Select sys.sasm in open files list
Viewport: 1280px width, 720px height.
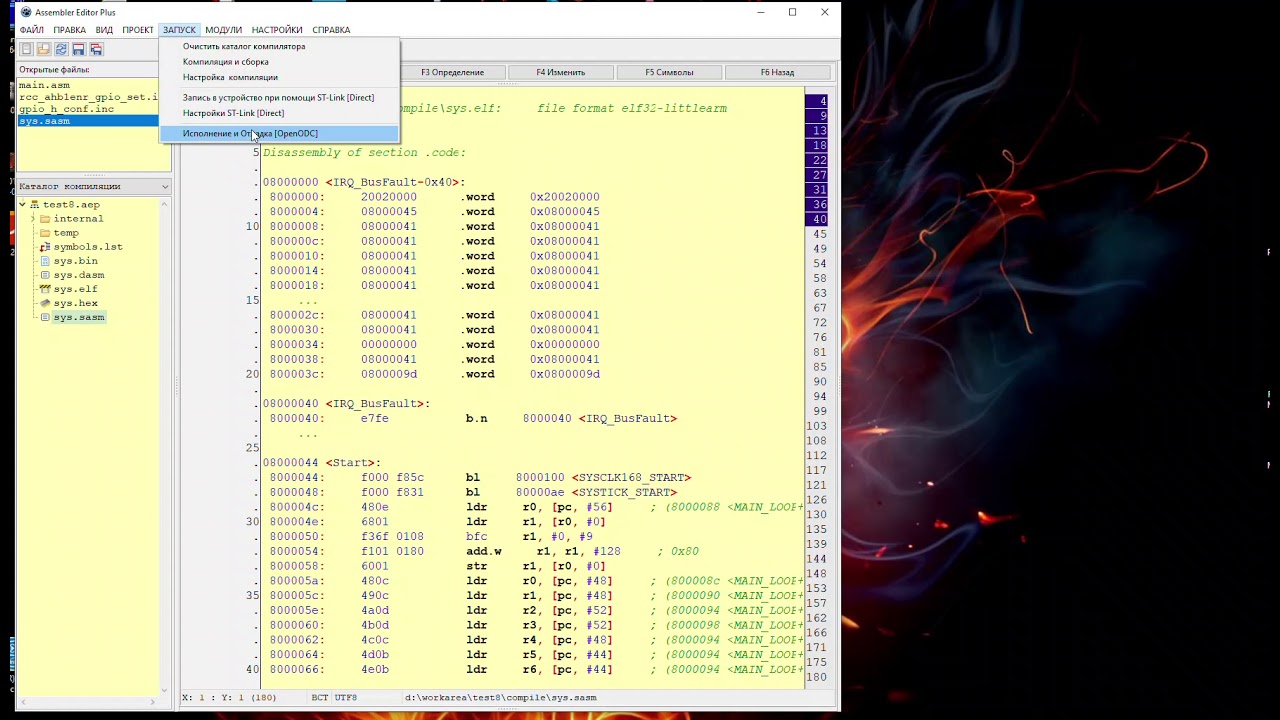coord(88,120)
